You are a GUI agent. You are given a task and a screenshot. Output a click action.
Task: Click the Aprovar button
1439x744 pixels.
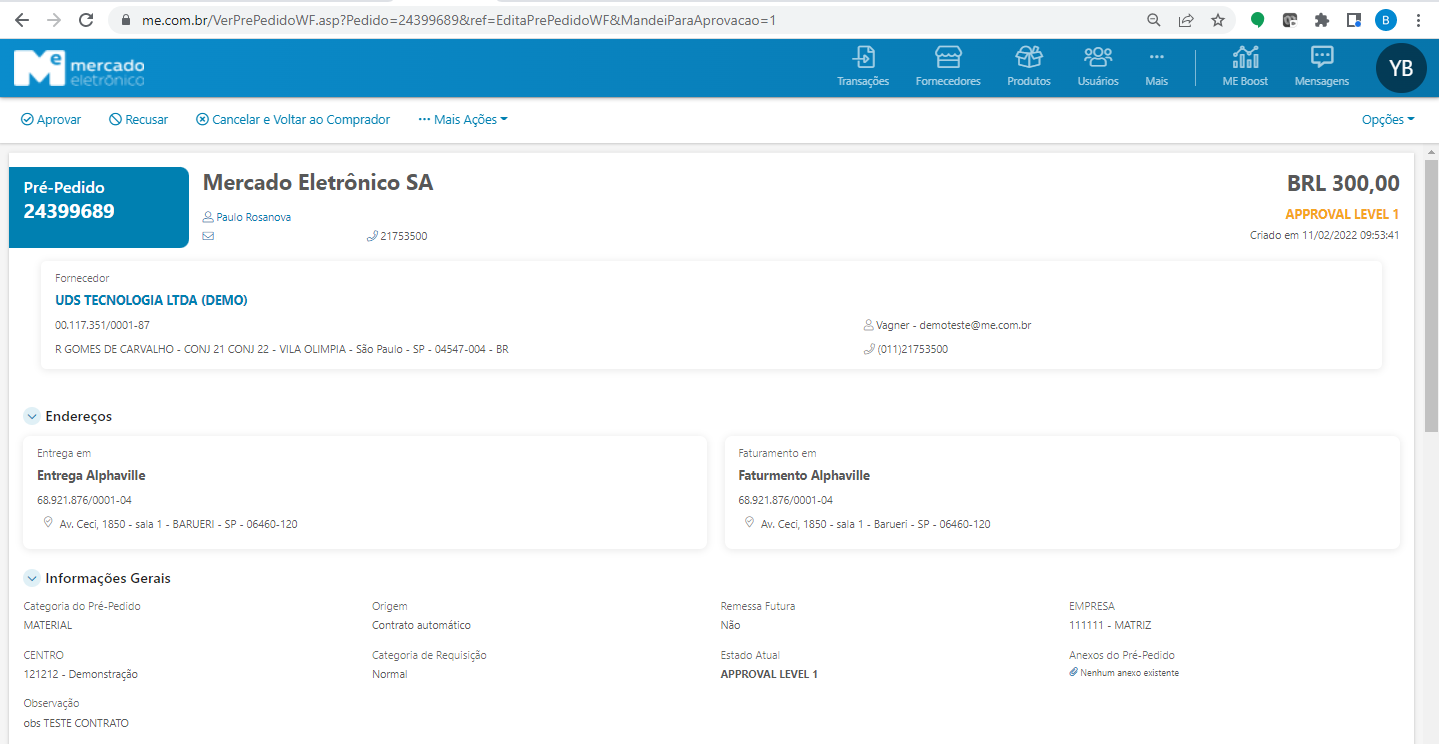51,119
